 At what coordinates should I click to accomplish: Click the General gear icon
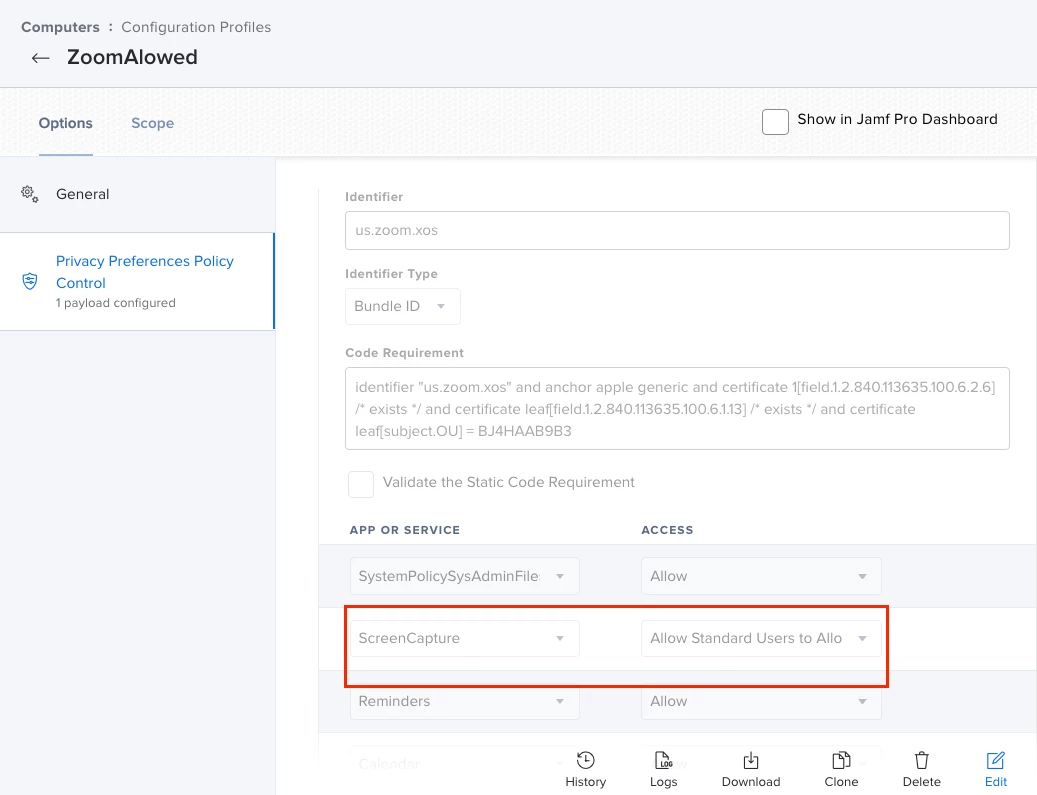point(30,194)
